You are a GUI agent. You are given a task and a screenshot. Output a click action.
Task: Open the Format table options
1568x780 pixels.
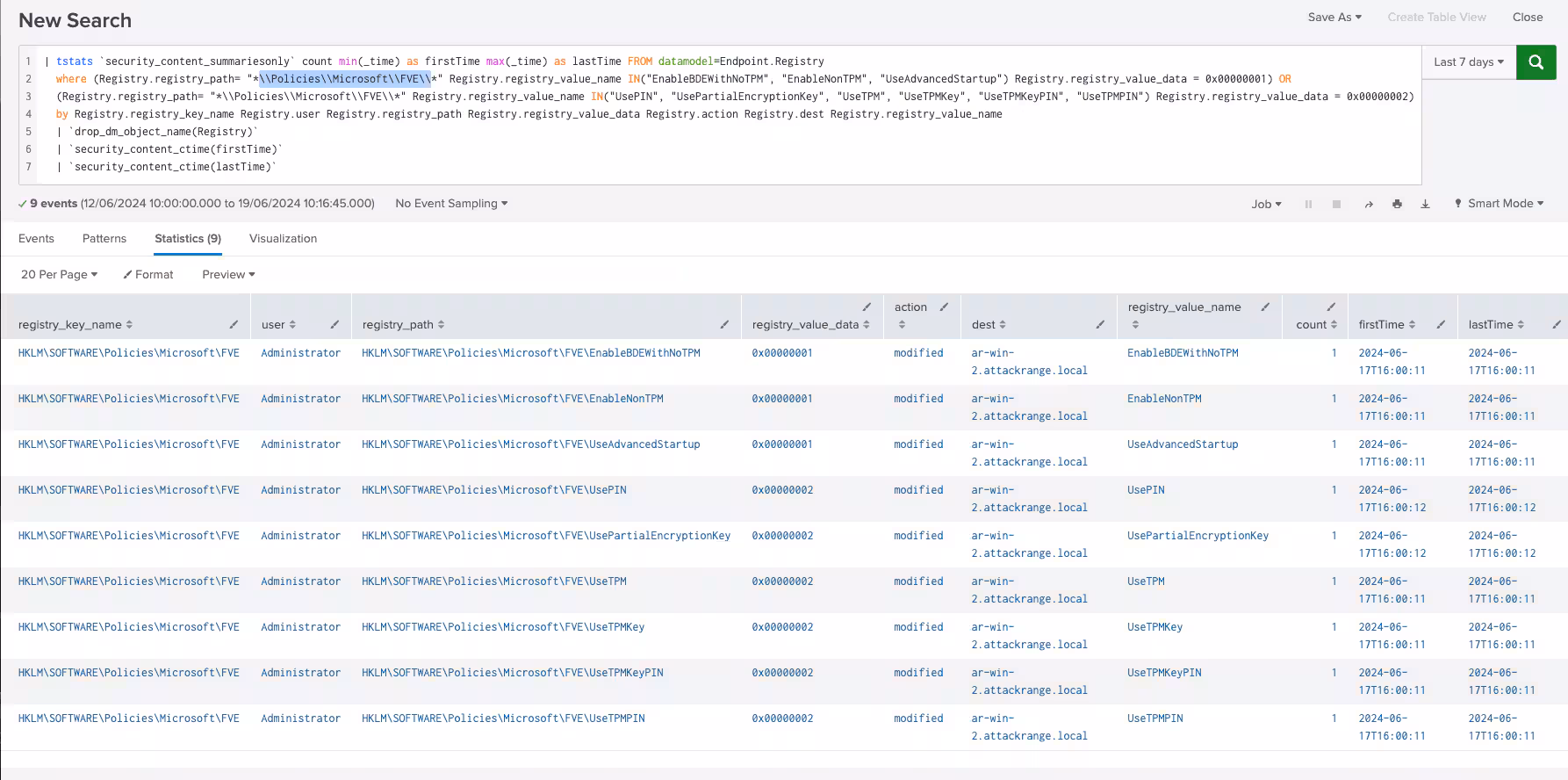[x=148, y=275]
